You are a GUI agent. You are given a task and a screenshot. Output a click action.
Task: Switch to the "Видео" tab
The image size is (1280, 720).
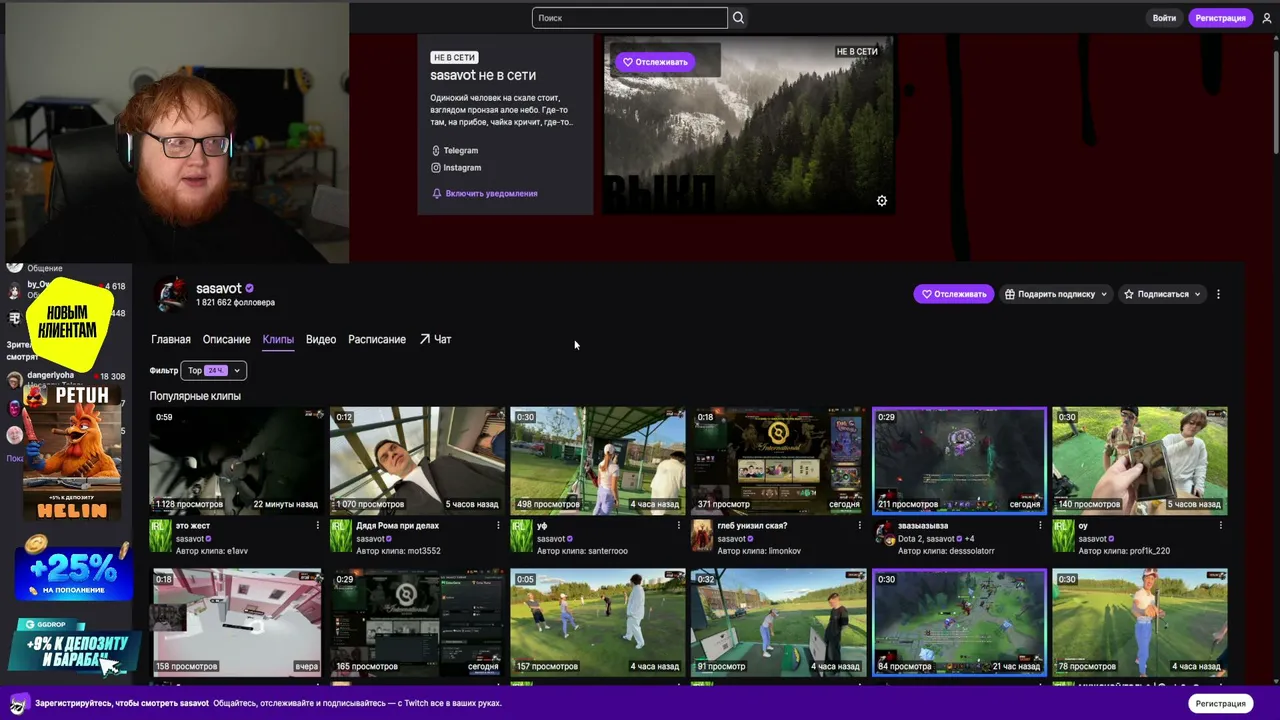pyautogui.click(x=321, y=340)
